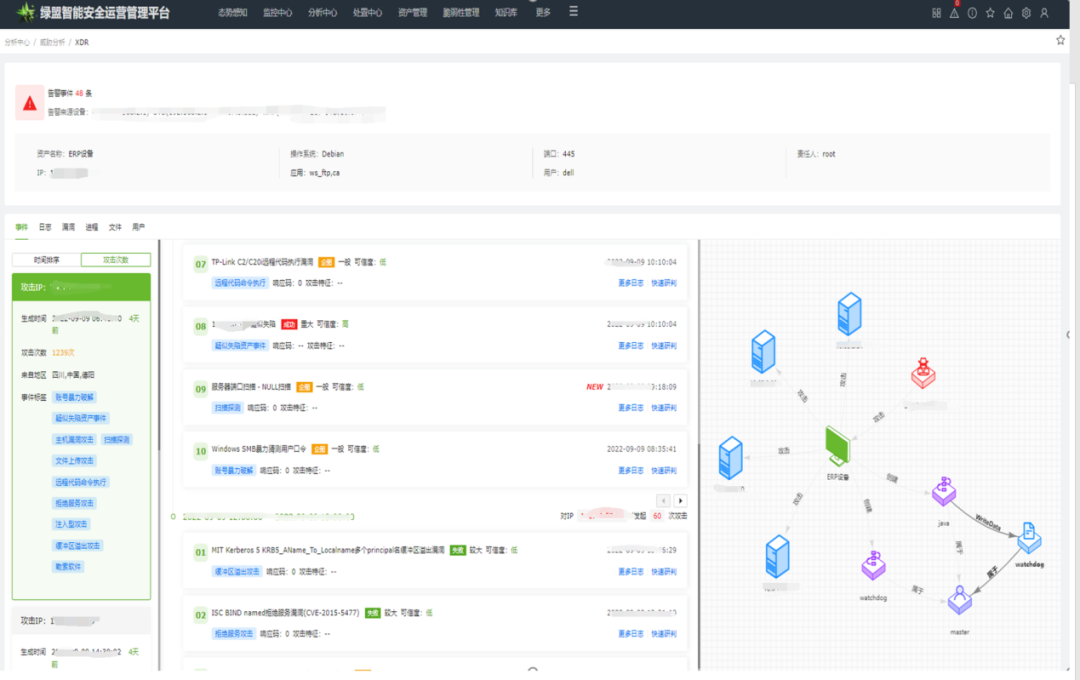This screenshot has width=1080, height=680.
Task: Open 更多日志 for TP-Link event 07
Action: tap(631, 283)
